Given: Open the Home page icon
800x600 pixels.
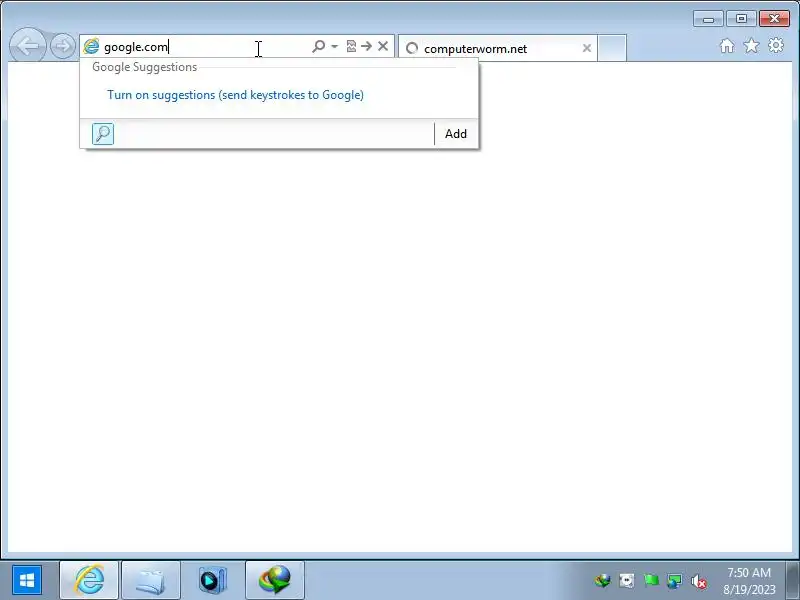Looking at the screenshot, I should (727, 46).
